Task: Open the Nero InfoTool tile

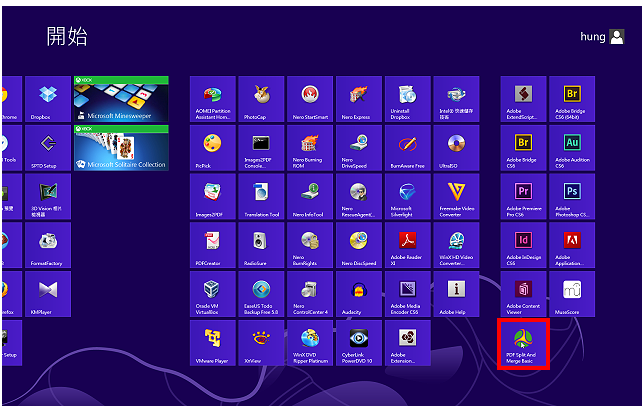Action: tap(310, 197)
